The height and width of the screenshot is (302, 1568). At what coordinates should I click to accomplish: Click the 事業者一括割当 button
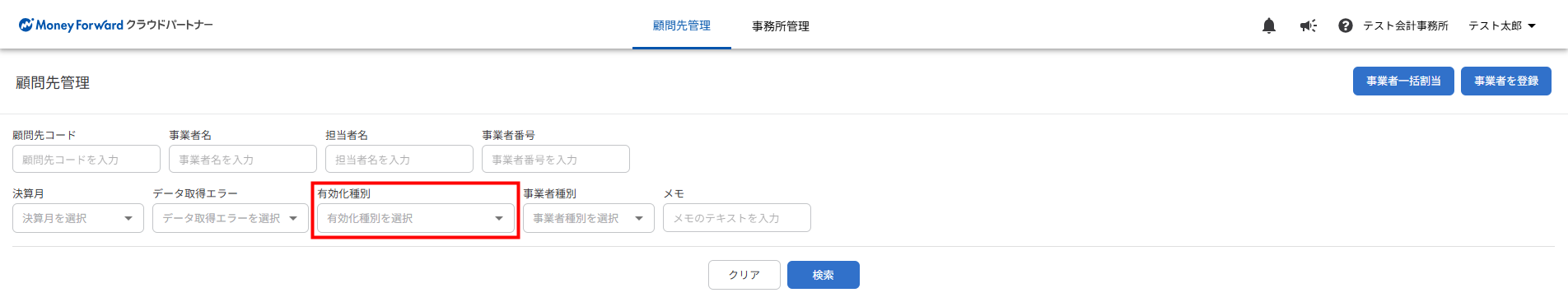[1403, 81]
